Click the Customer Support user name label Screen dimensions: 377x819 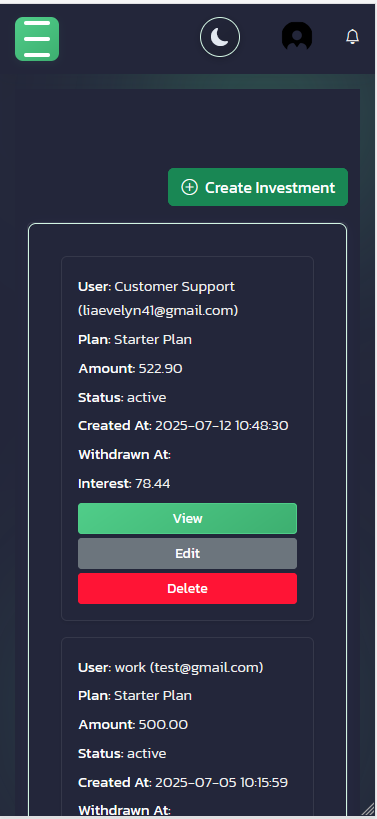pos(175,287)
